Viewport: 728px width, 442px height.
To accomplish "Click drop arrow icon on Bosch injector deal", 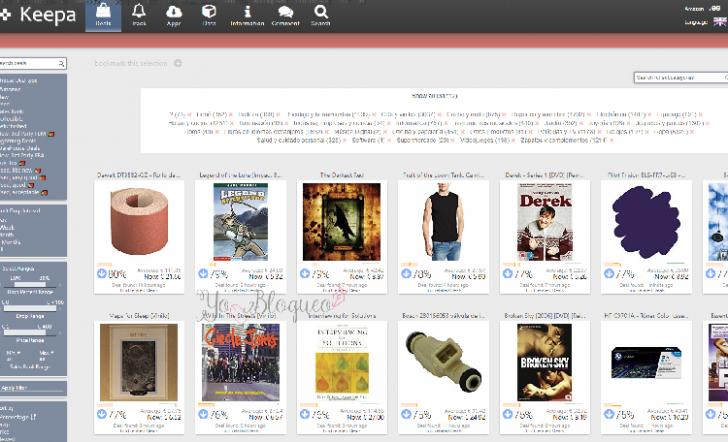I will click(x=406, y=414).
